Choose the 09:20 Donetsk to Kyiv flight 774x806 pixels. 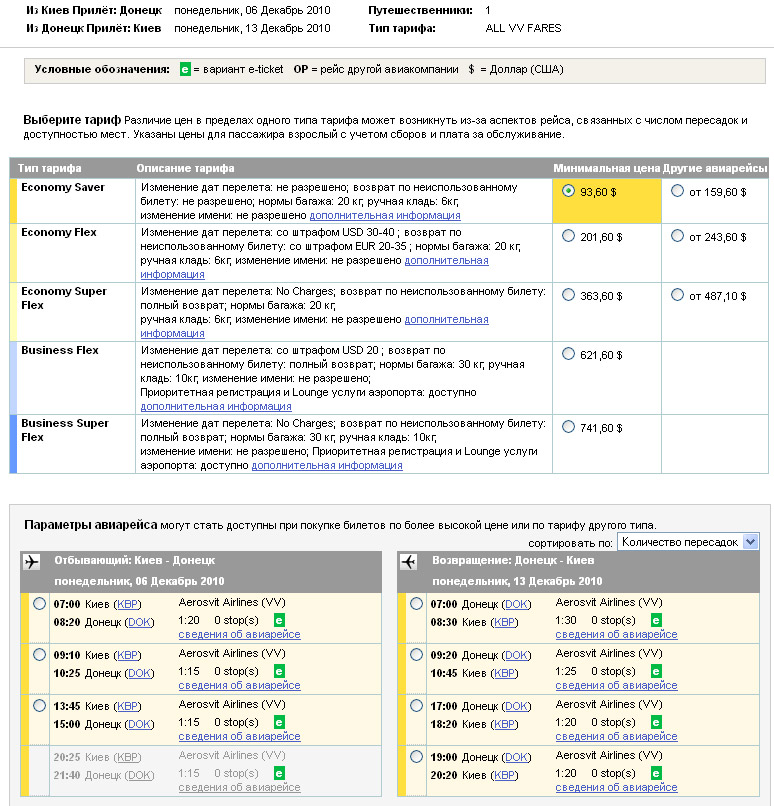(416, 654)
